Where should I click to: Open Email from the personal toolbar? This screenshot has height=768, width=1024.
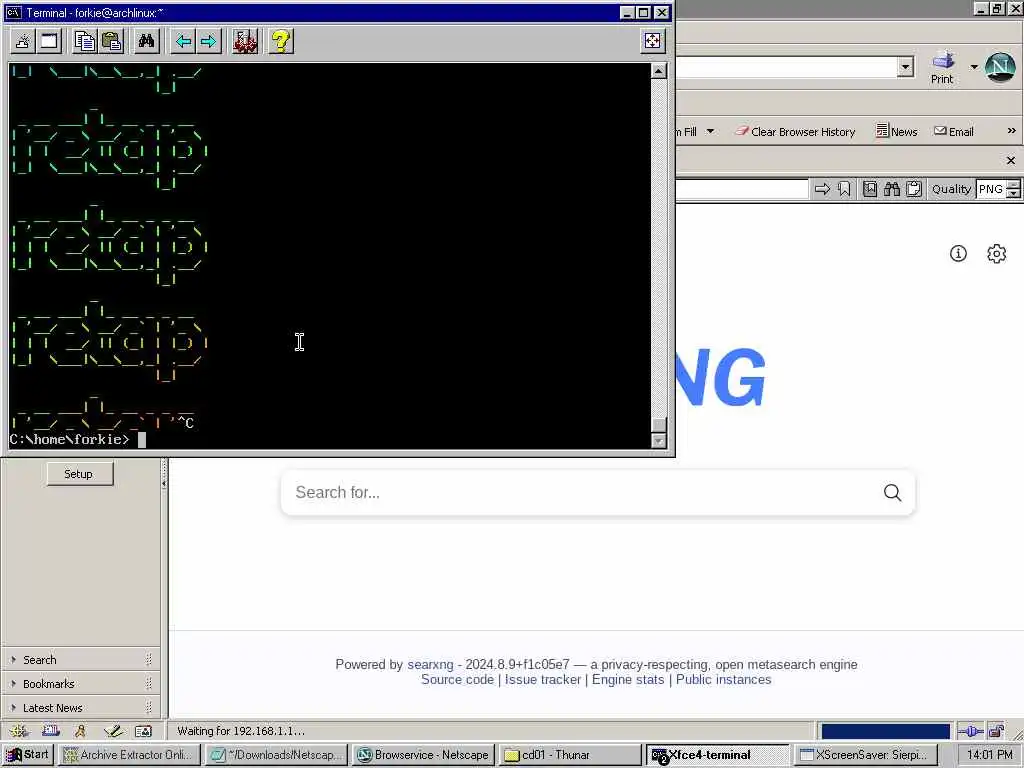click(954, 131)
